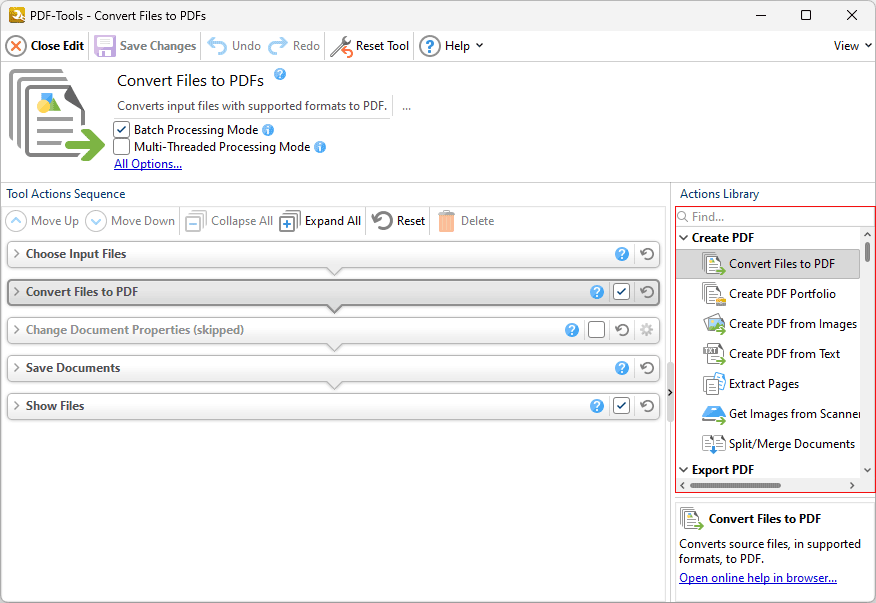Click the Expand All button
Image resolution: width=876 pixels, height=603 pixels.
click(x=320, y=221)
